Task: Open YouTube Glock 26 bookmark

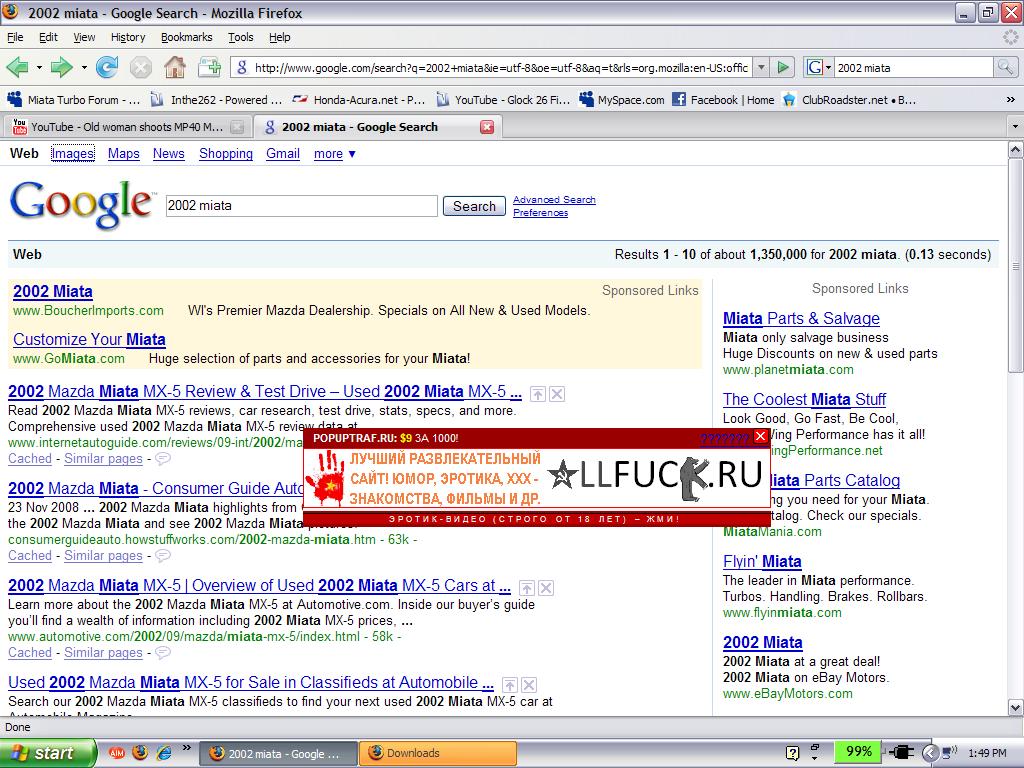Action: (x=503, y=100)
